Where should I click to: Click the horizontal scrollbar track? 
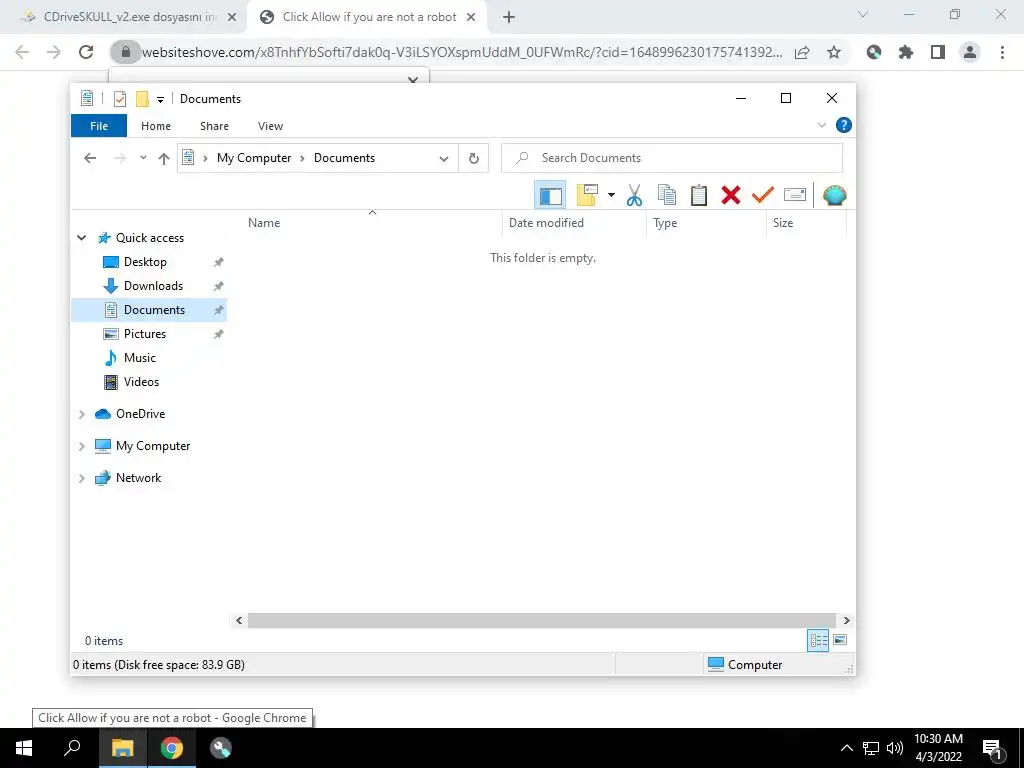[542, 620]
